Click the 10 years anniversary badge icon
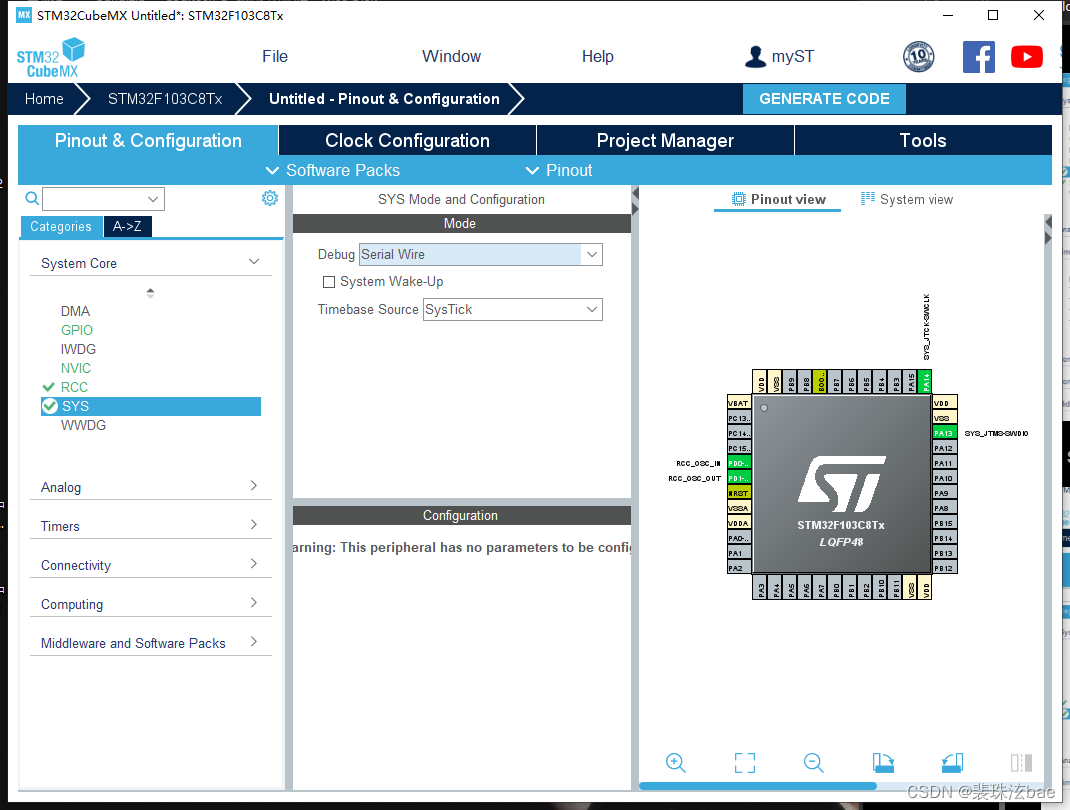1070x810 pixels. coord(919,57)
